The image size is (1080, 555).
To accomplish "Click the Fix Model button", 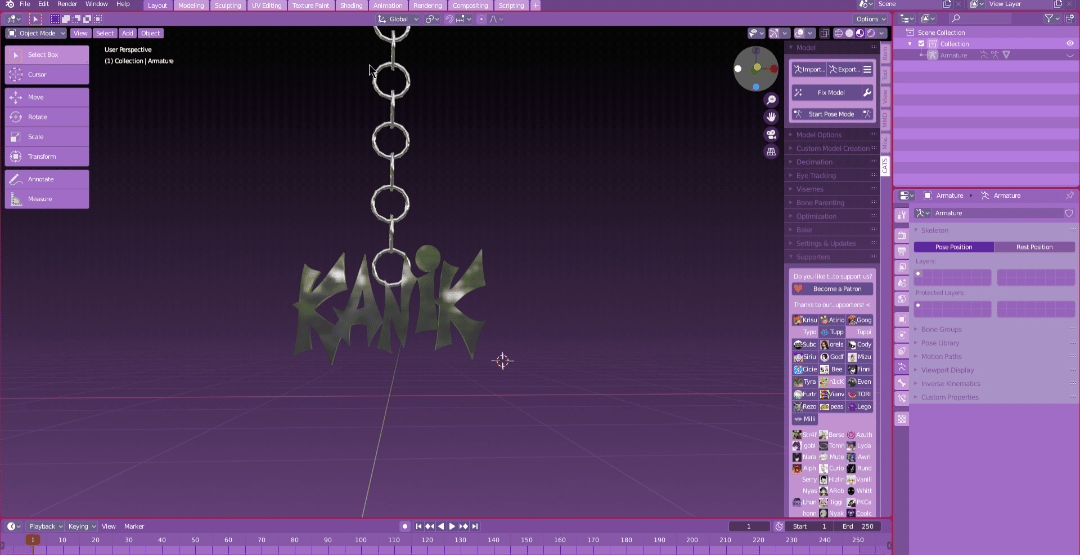I will [826, 92].
